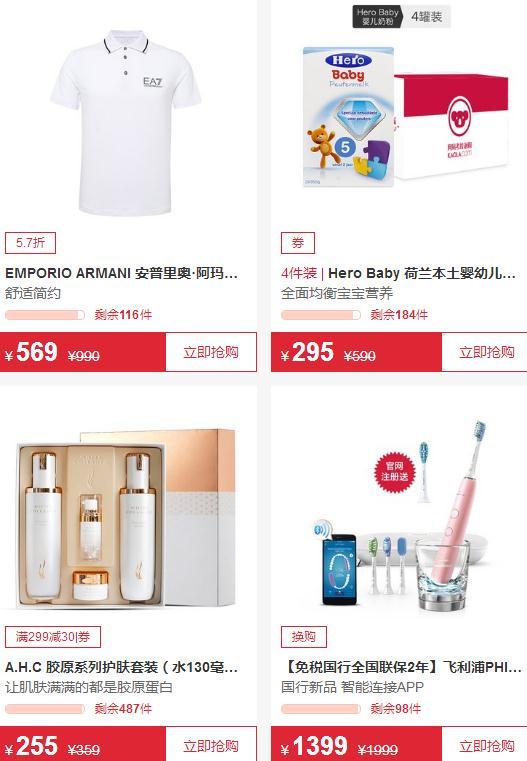Click the ¥1399 price on Philips item

[x=314, y=746]
